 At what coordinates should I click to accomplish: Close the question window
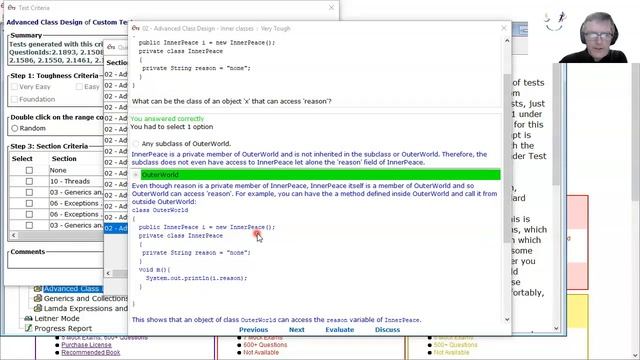(x=504, y=28)
